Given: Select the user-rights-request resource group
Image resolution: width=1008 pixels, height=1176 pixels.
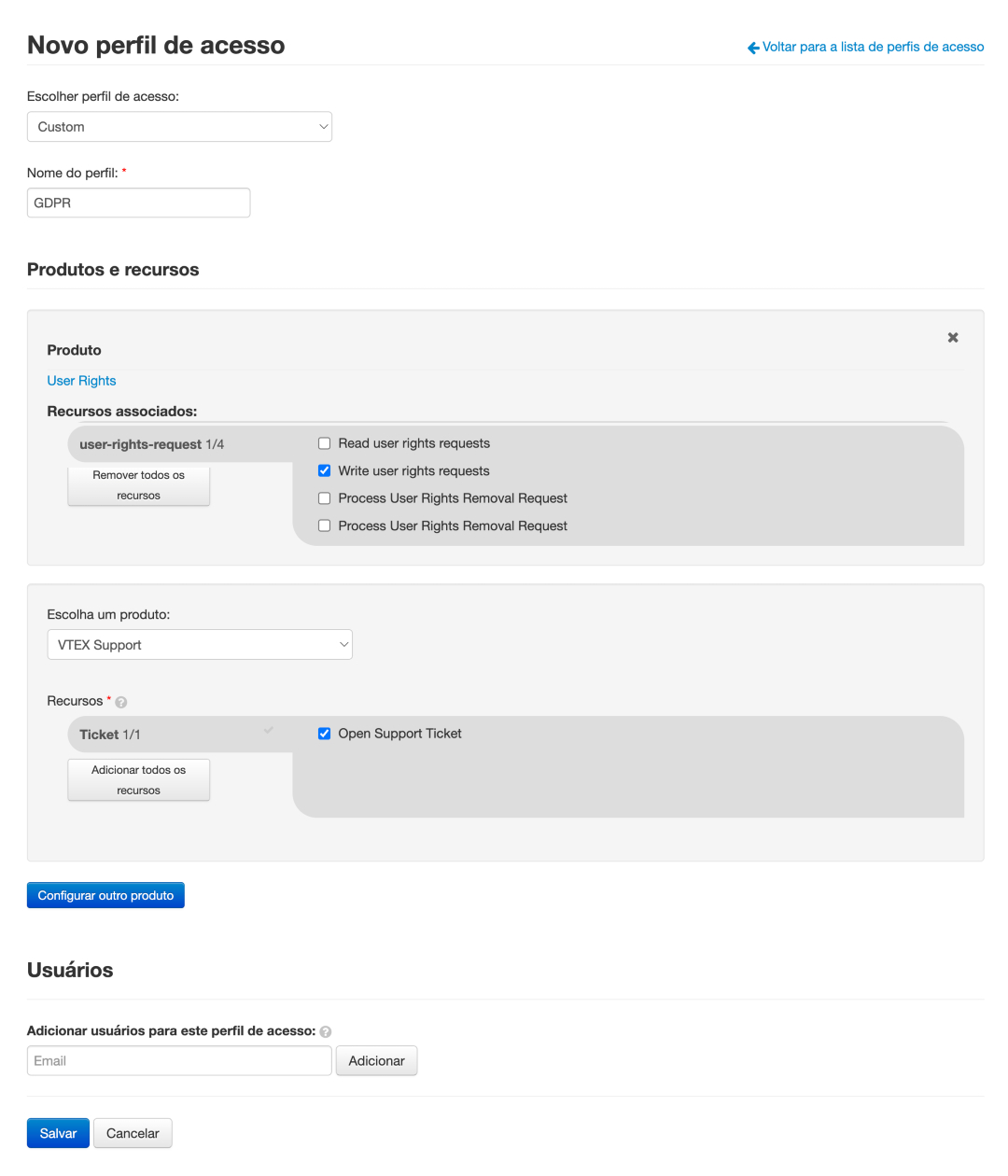Looking at the screenshot, I should pyautogui.click(x=151, y=444).
